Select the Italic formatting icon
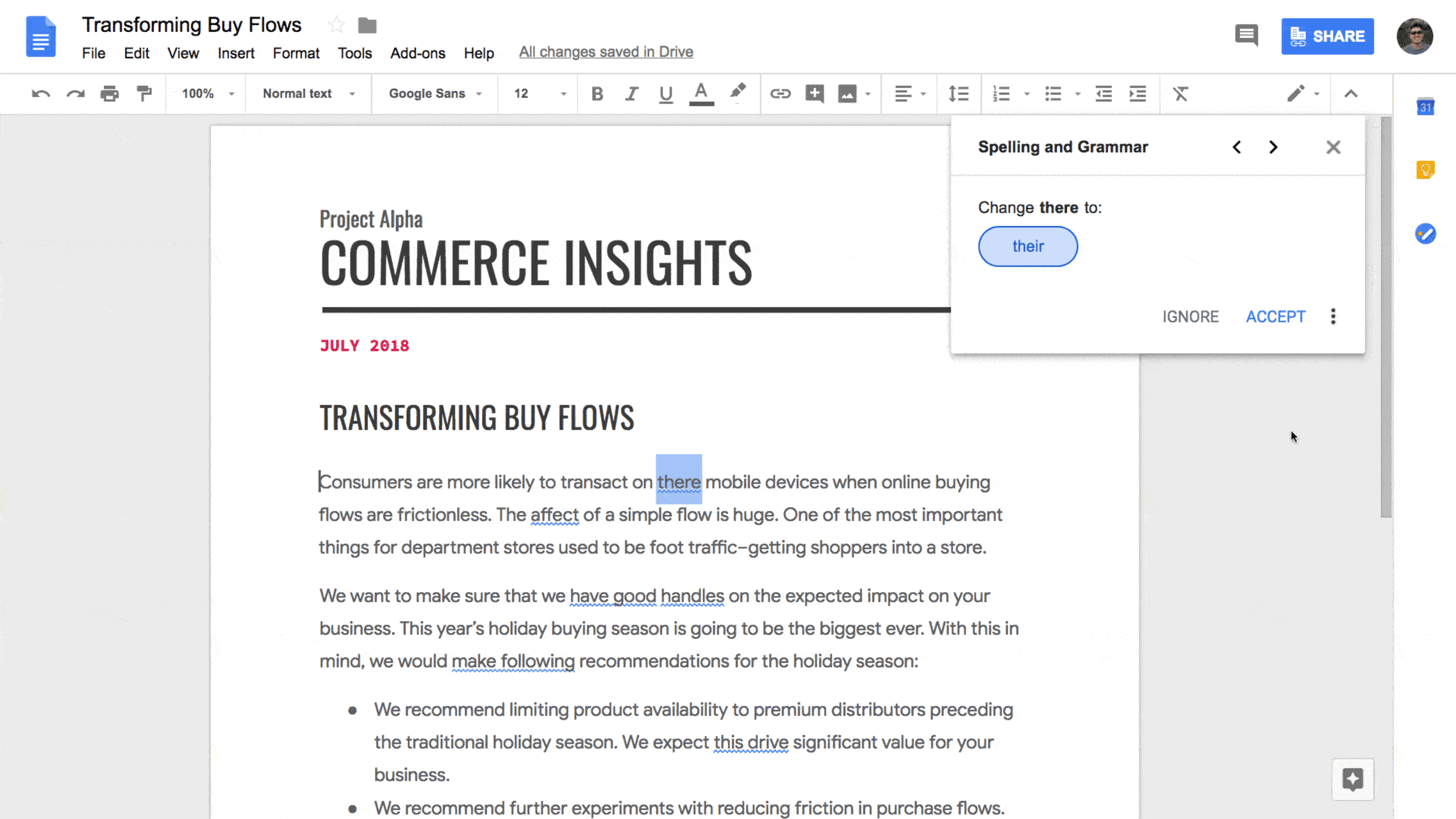Screen dimensions: 1456x819 [630, 93]
